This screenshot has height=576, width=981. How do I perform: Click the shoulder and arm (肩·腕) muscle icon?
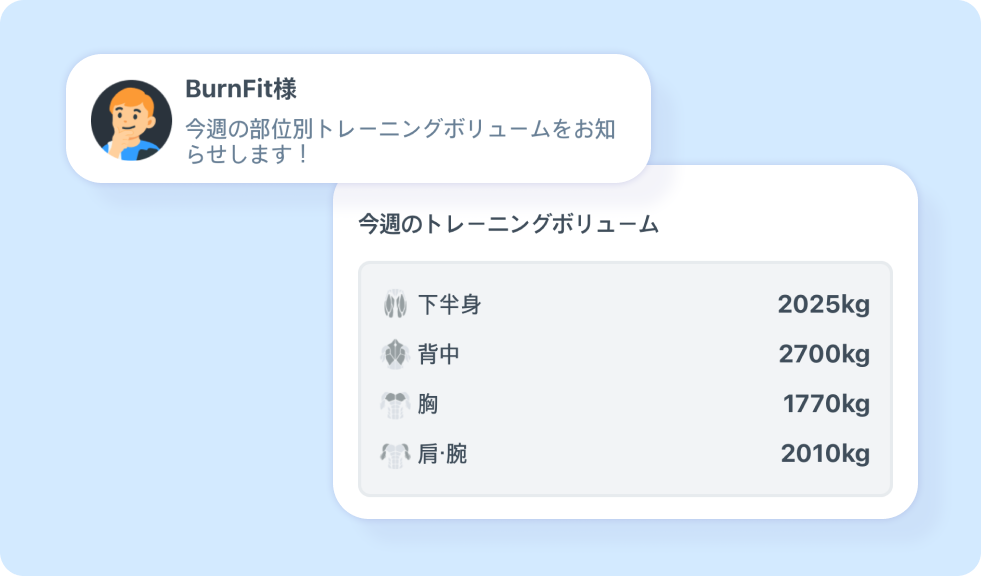(x=395, y=454)
